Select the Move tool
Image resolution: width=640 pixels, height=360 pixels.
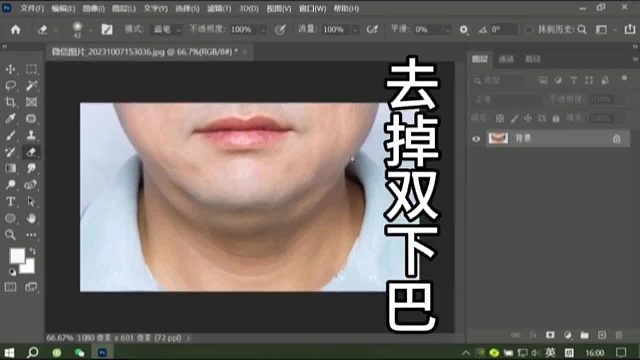[x=11, y=69]
